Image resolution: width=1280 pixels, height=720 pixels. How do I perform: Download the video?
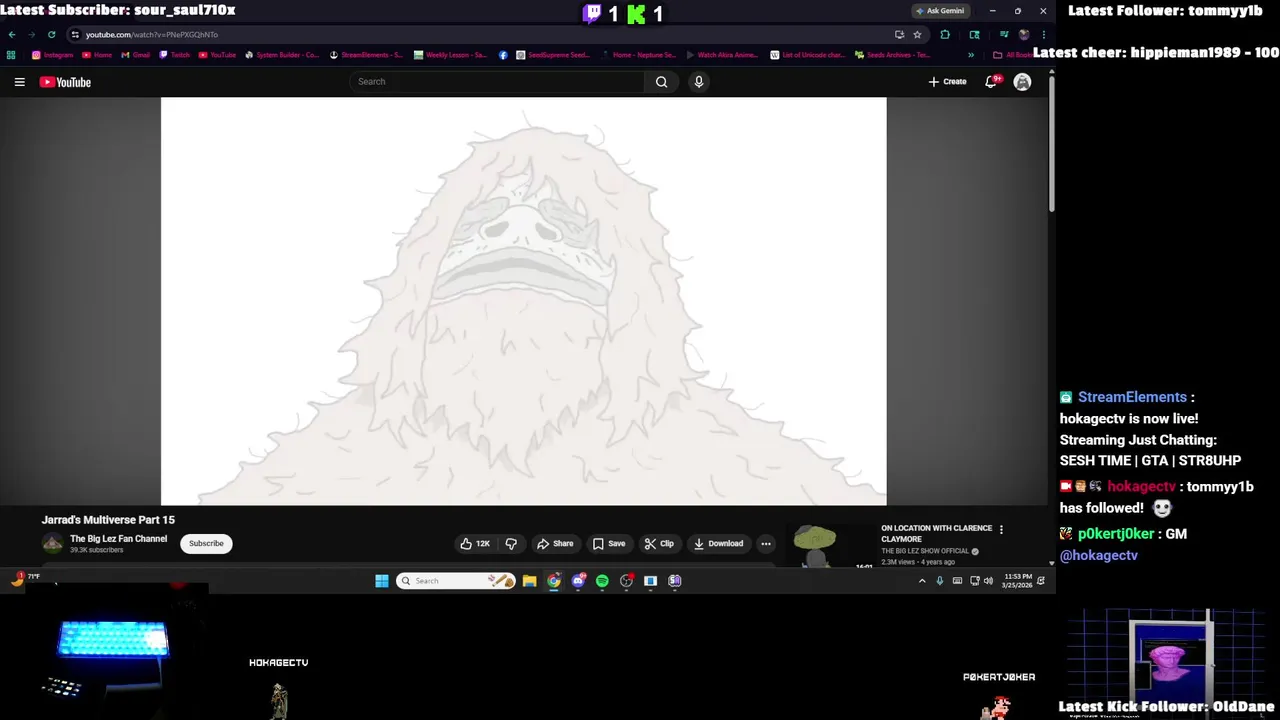point(718,544)
